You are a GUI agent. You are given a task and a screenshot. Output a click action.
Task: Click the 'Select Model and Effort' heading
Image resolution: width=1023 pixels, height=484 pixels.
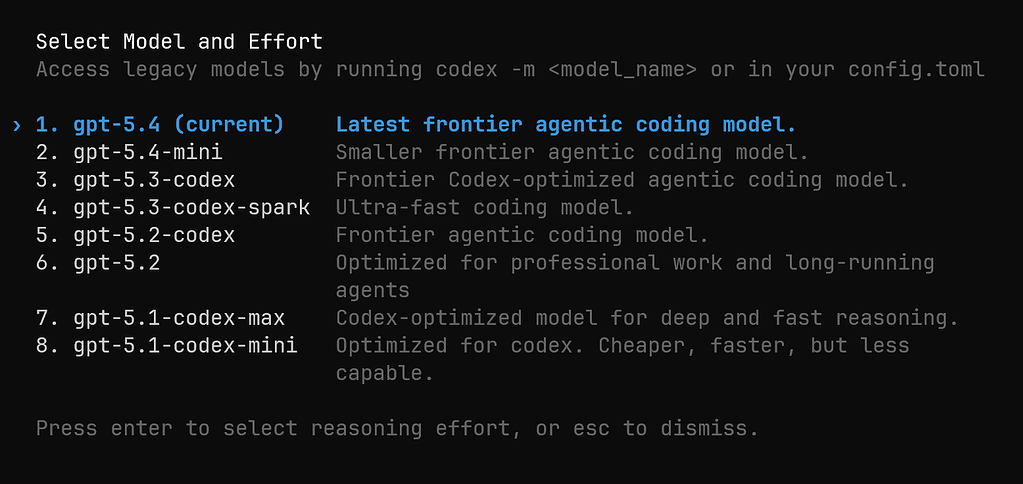pyautogui.click(x=179, y=42)
